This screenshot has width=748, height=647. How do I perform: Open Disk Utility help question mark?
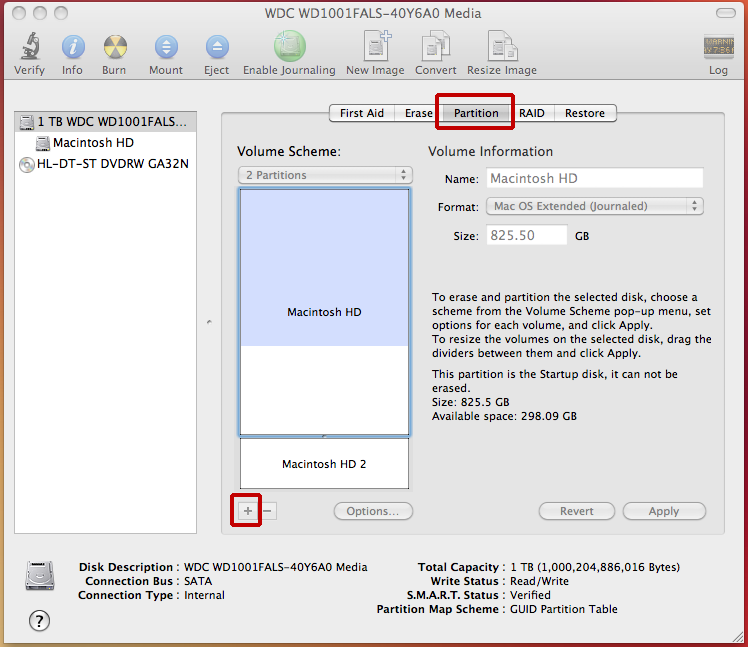click(39, 621)
